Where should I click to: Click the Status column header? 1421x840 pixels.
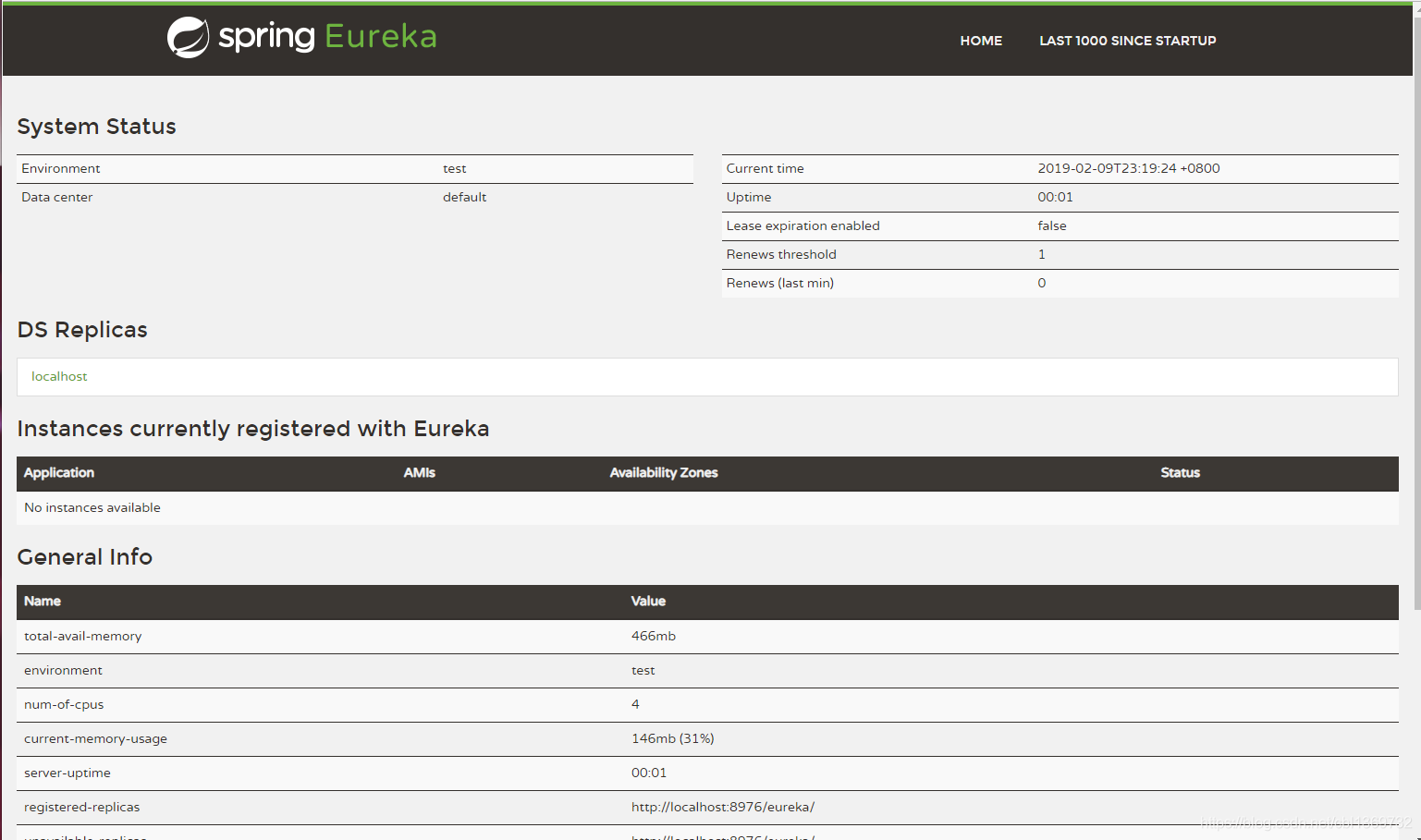tap(1180, 473)
